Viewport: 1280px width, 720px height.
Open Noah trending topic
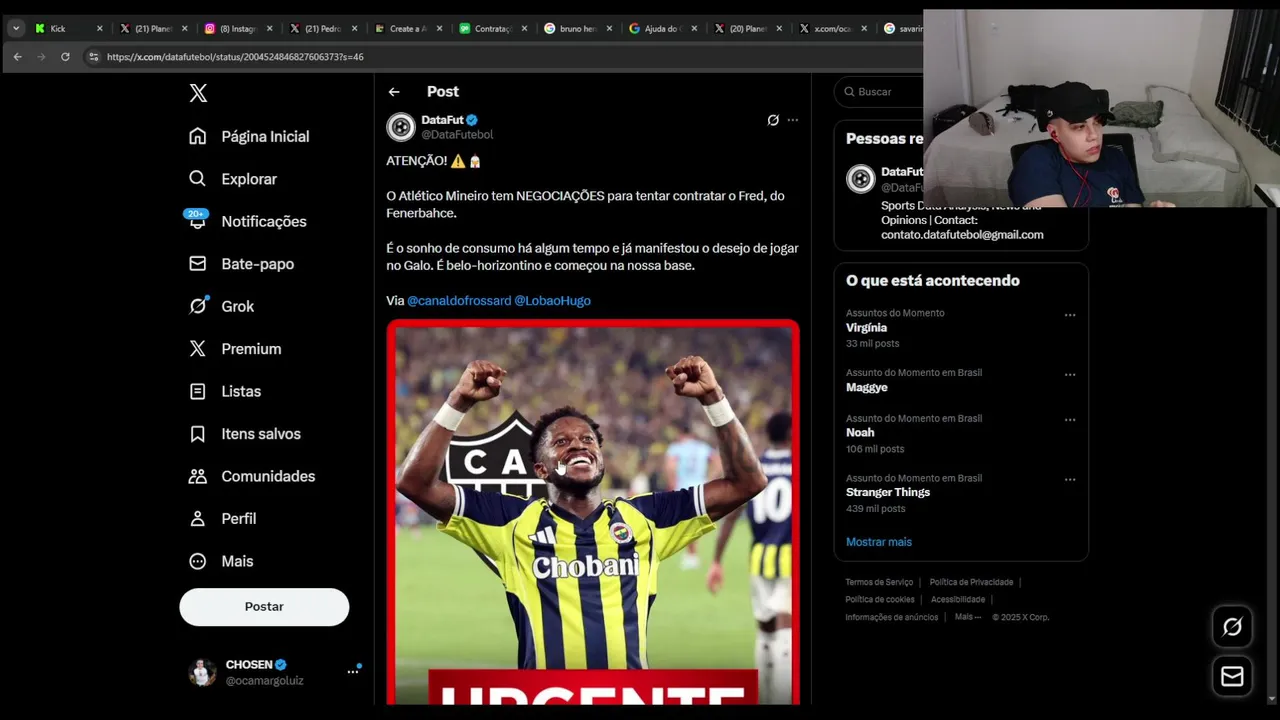(x=860, y=433)
